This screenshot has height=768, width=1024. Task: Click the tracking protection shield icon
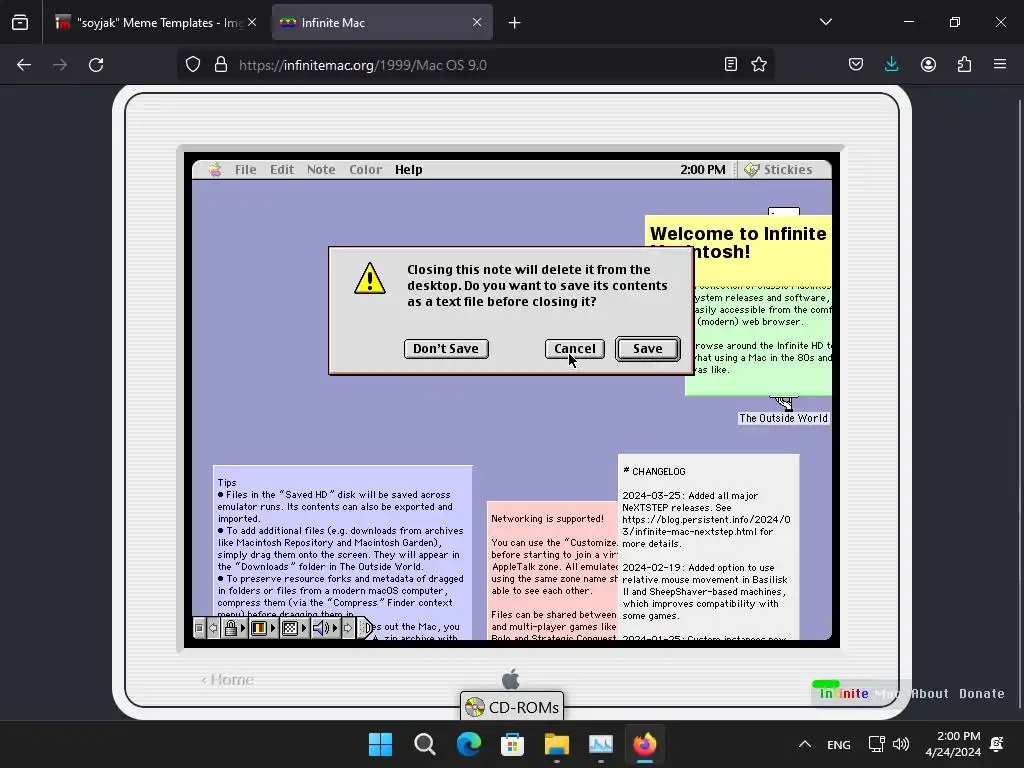[x=193, y=65]
